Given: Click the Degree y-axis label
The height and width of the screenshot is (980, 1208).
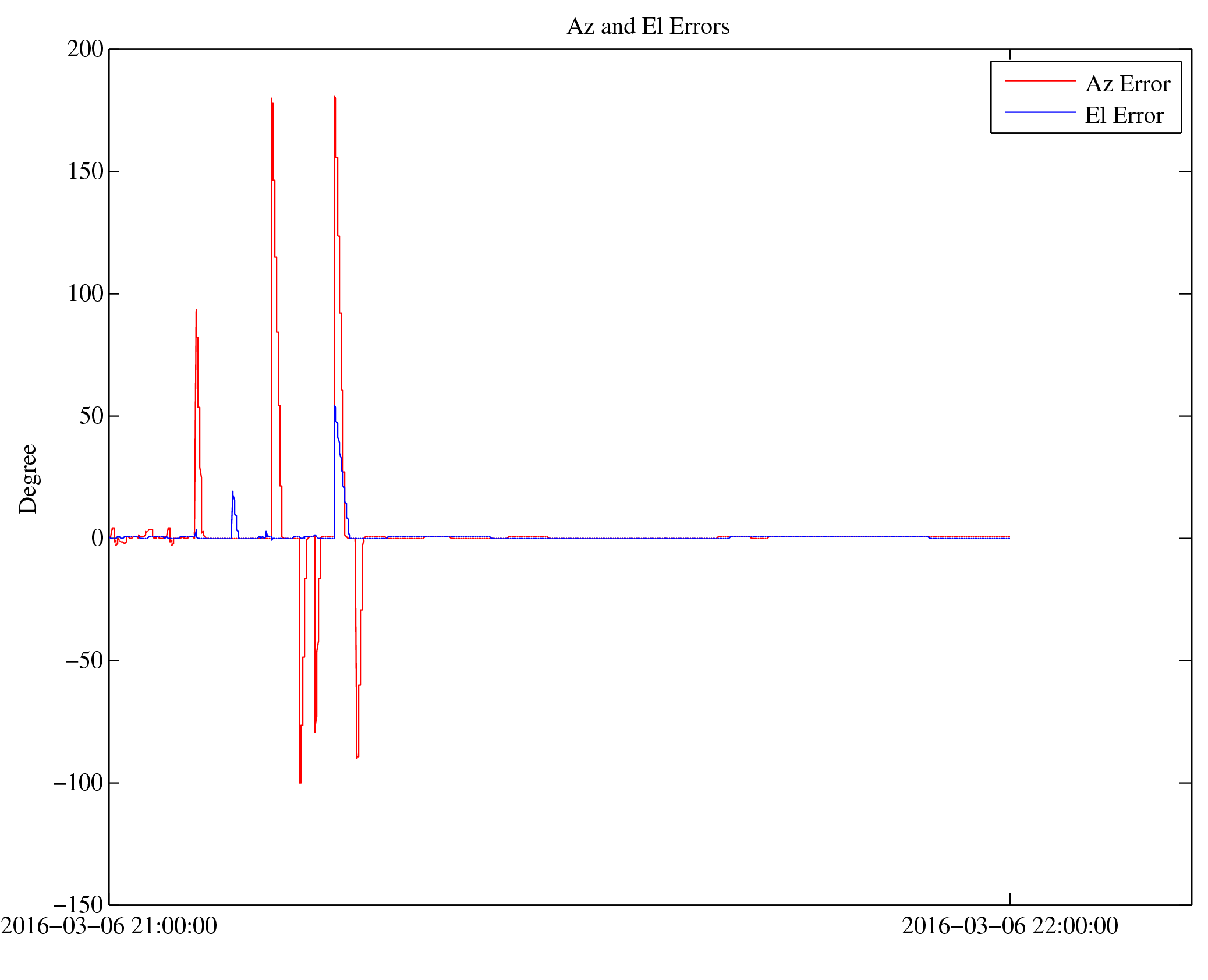Looking at the screenshot, I should (28, 479).
